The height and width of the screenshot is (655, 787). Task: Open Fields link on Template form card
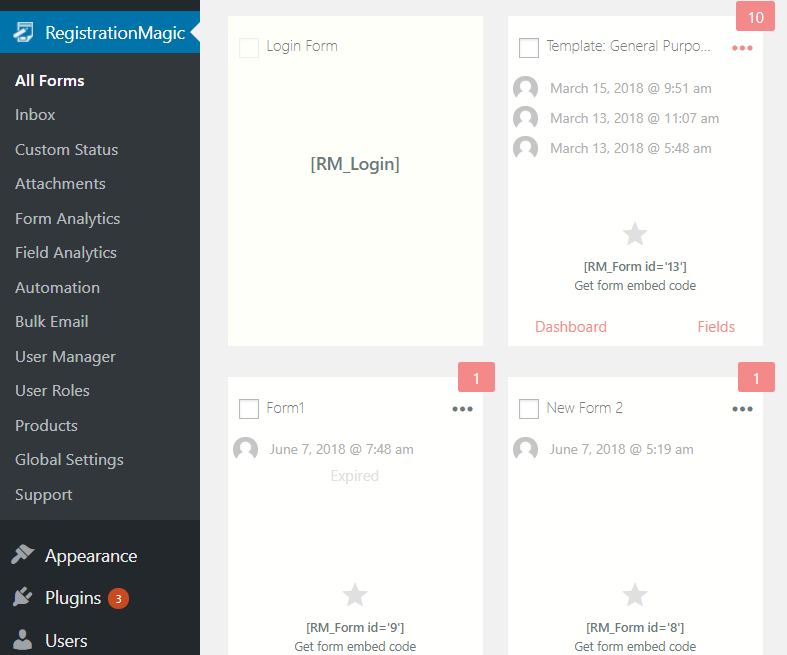pos(716,327)
